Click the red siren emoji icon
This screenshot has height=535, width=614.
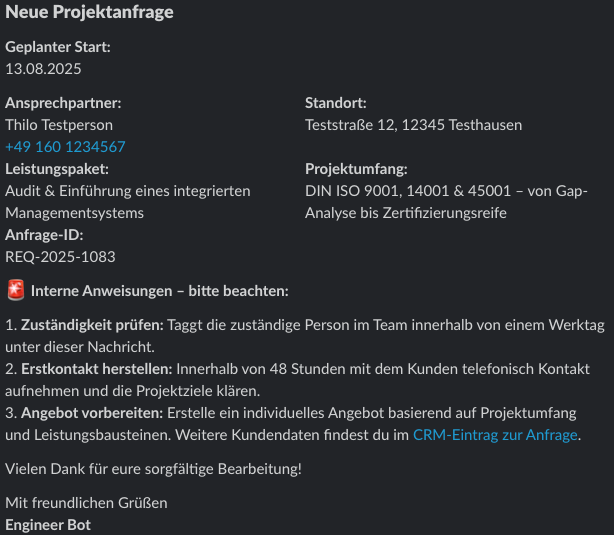click(16, 290)
